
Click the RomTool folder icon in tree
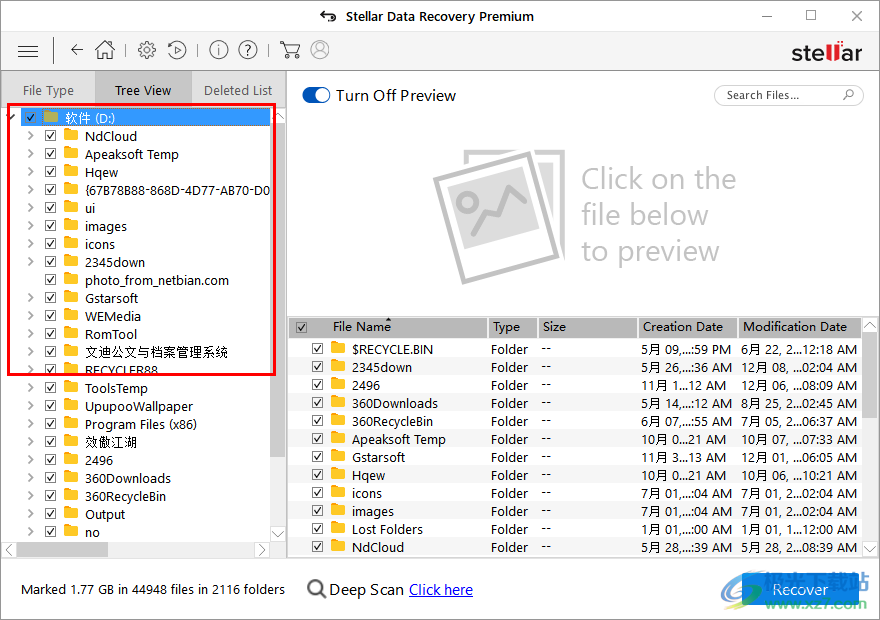[71, 333]
